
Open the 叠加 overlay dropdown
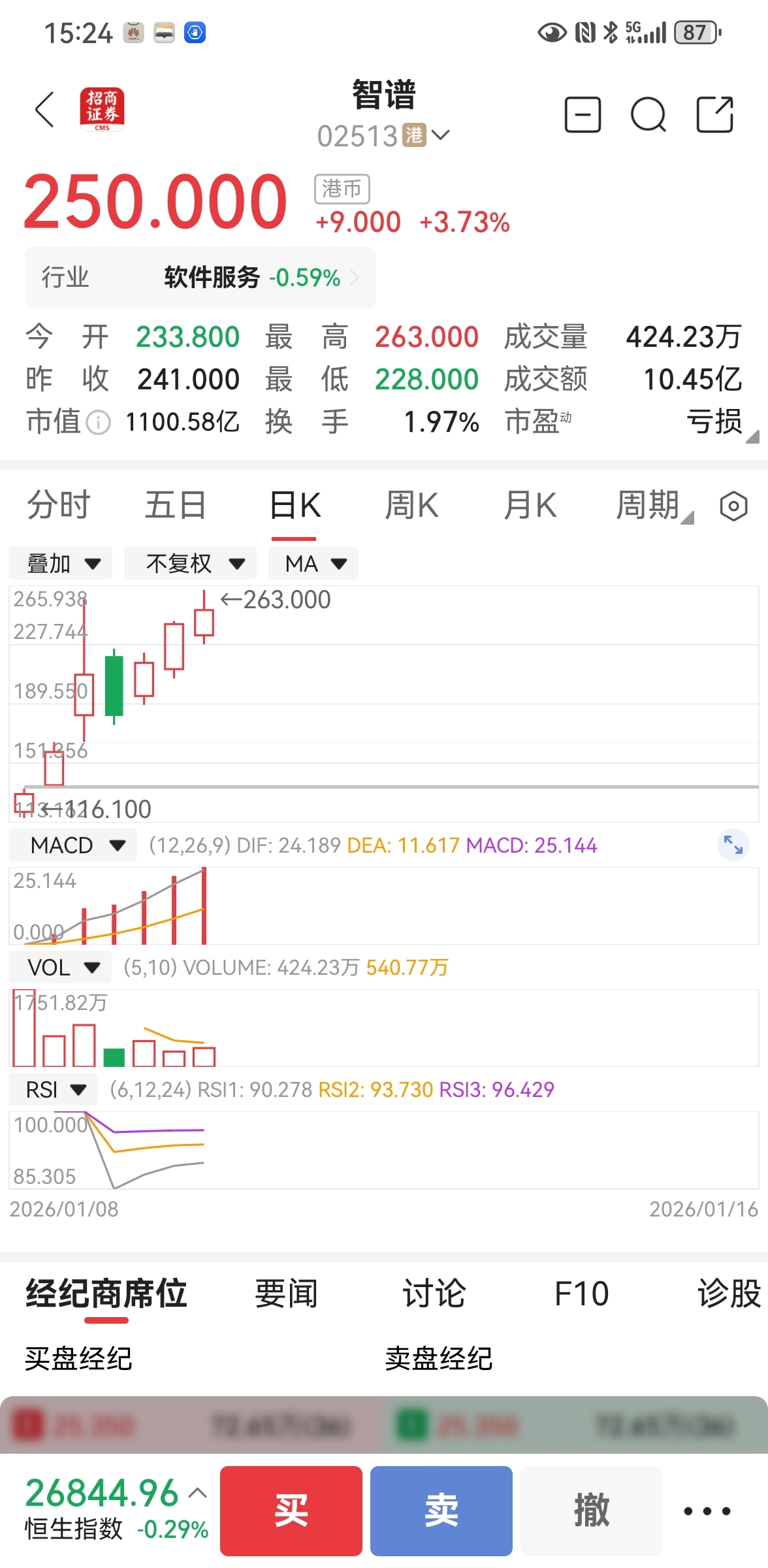coord(61,563)
